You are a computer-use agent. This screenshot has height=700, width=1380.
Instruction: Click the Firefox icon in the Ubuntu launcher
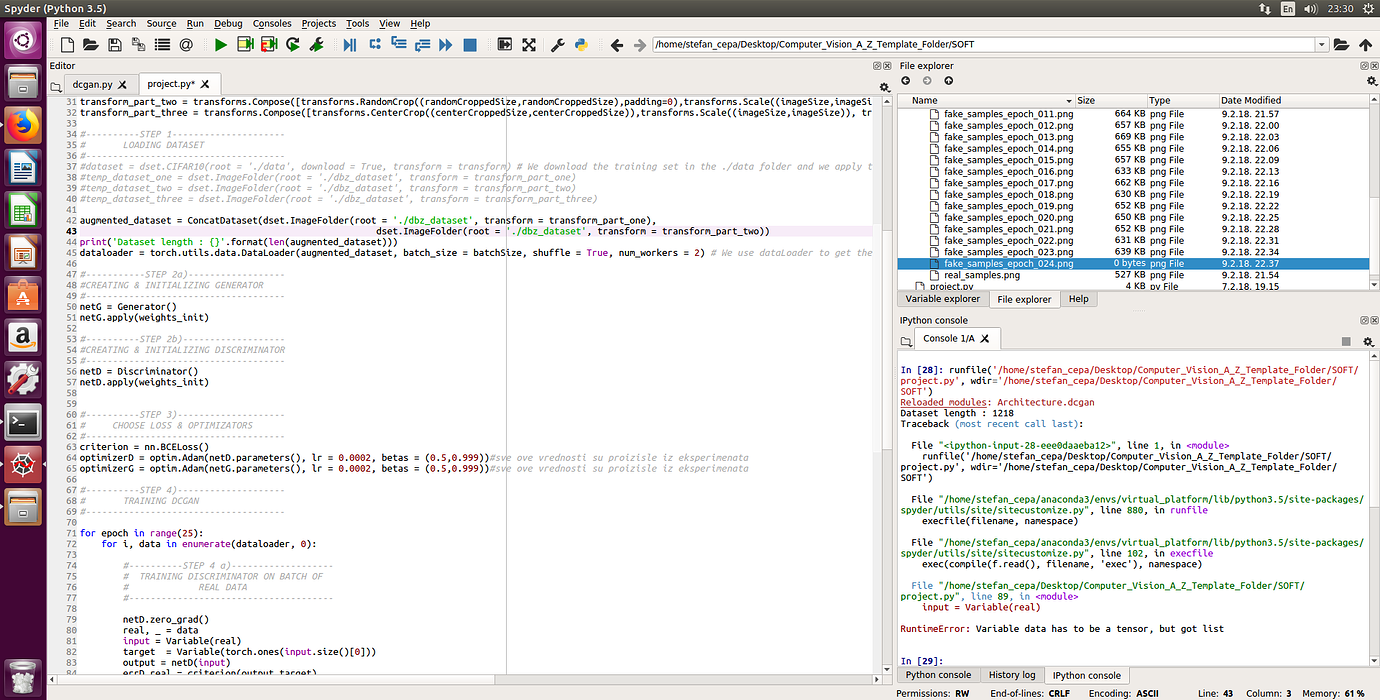(22, 125)
